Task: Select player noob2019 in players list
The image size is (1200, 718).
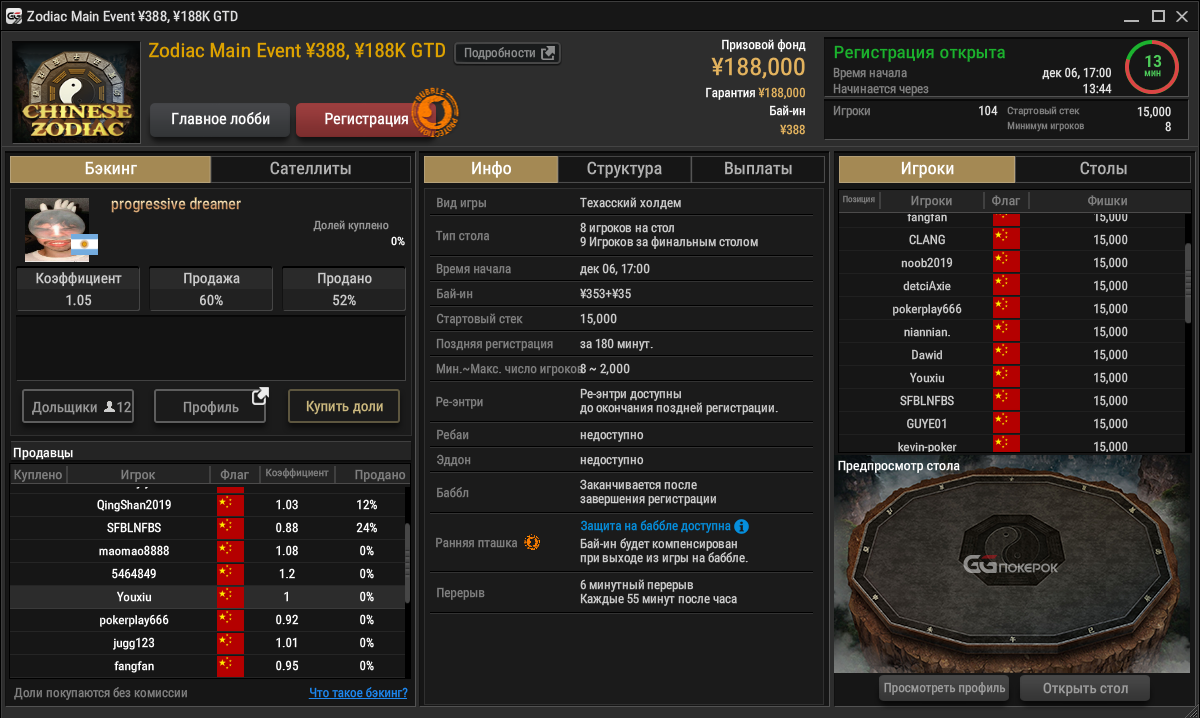Action: tap(1012, 263)
